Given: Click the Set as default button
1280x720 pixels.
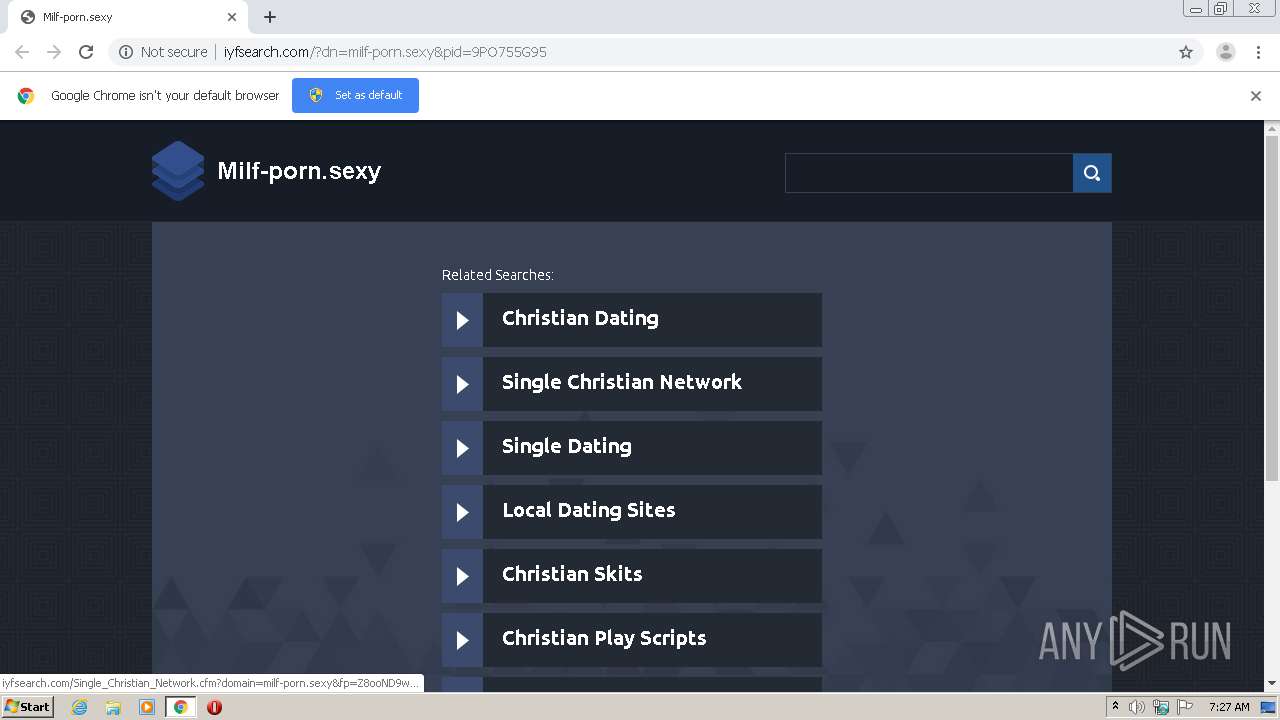Looking at the screenshot, I should pyautogui.click(x=355, y=96).
